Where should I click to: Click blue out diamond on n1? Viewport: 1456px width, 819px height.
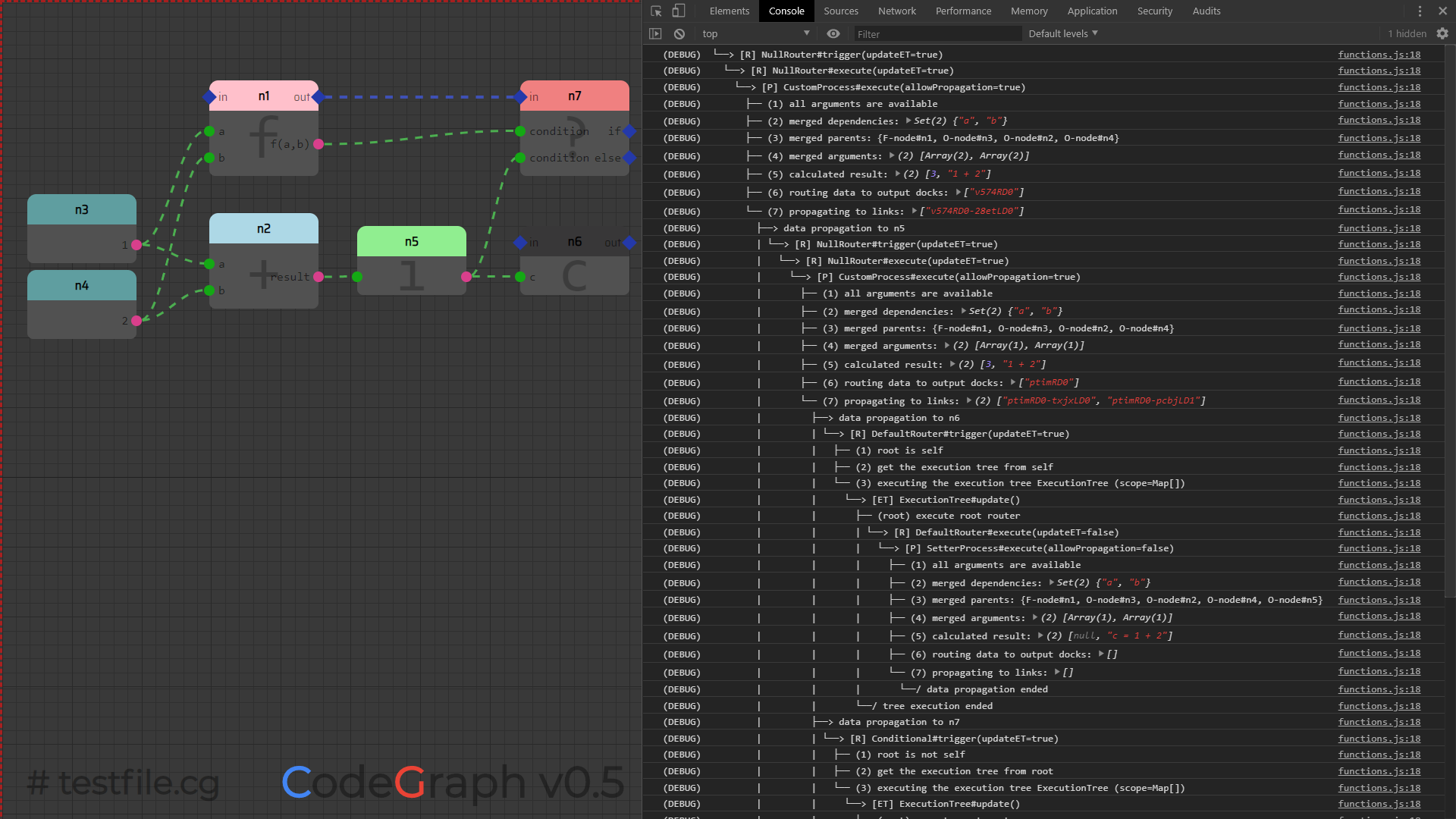tap(318, 97)
